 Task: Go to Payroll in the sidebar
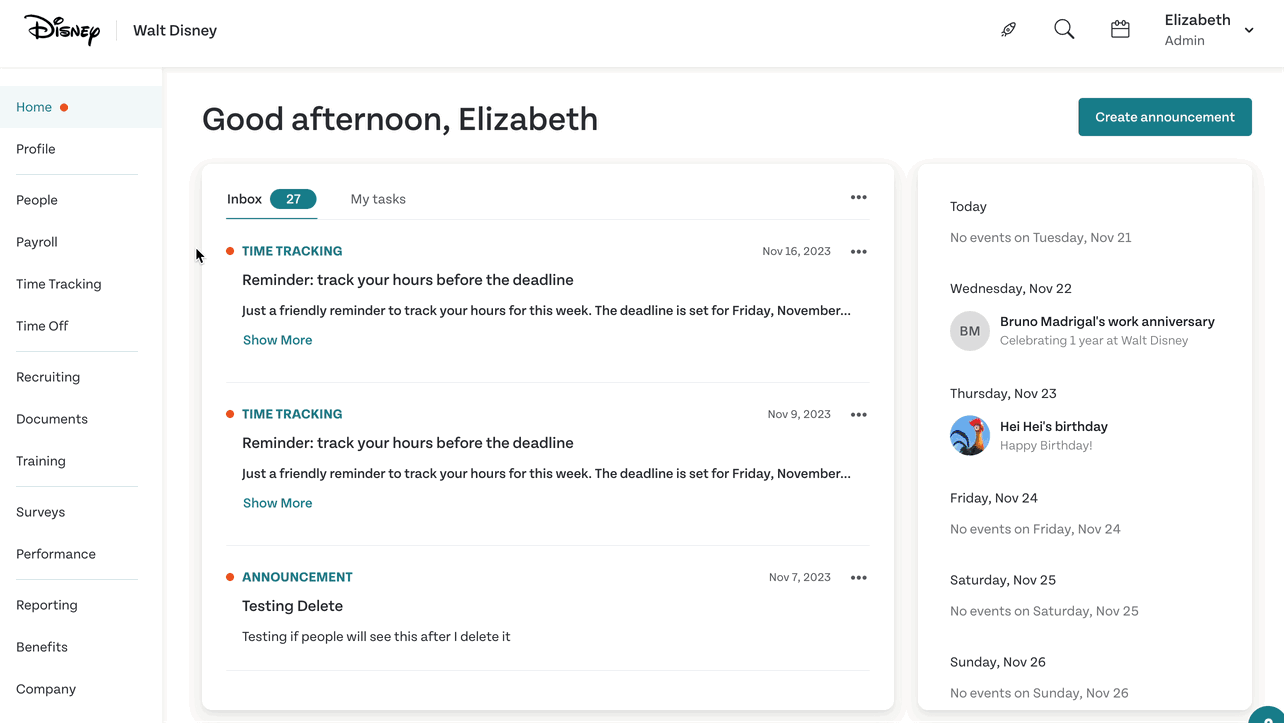tap(37, 242)
